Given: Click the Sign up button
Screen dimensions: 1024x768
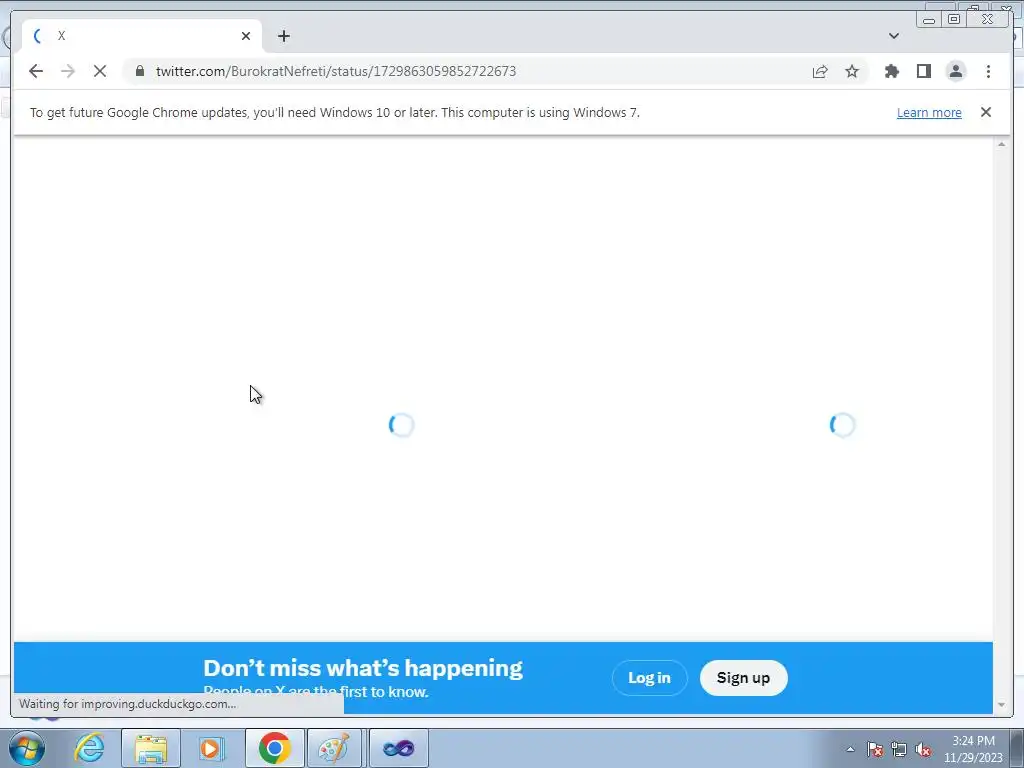Looking at the screenshot, I should coord(743,678).
